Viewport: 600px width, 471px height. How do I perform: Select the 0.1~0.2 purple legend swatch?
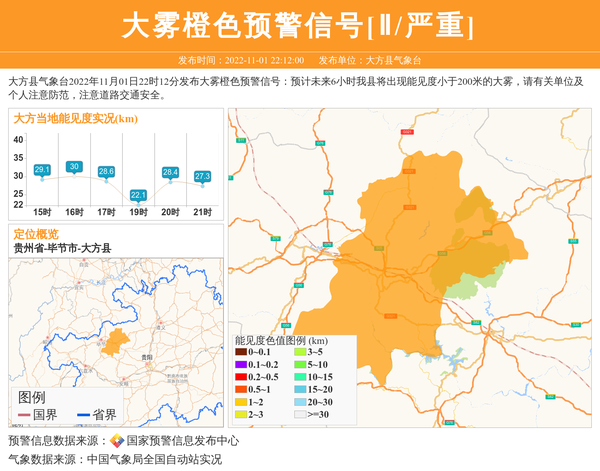tap(241, 365)
